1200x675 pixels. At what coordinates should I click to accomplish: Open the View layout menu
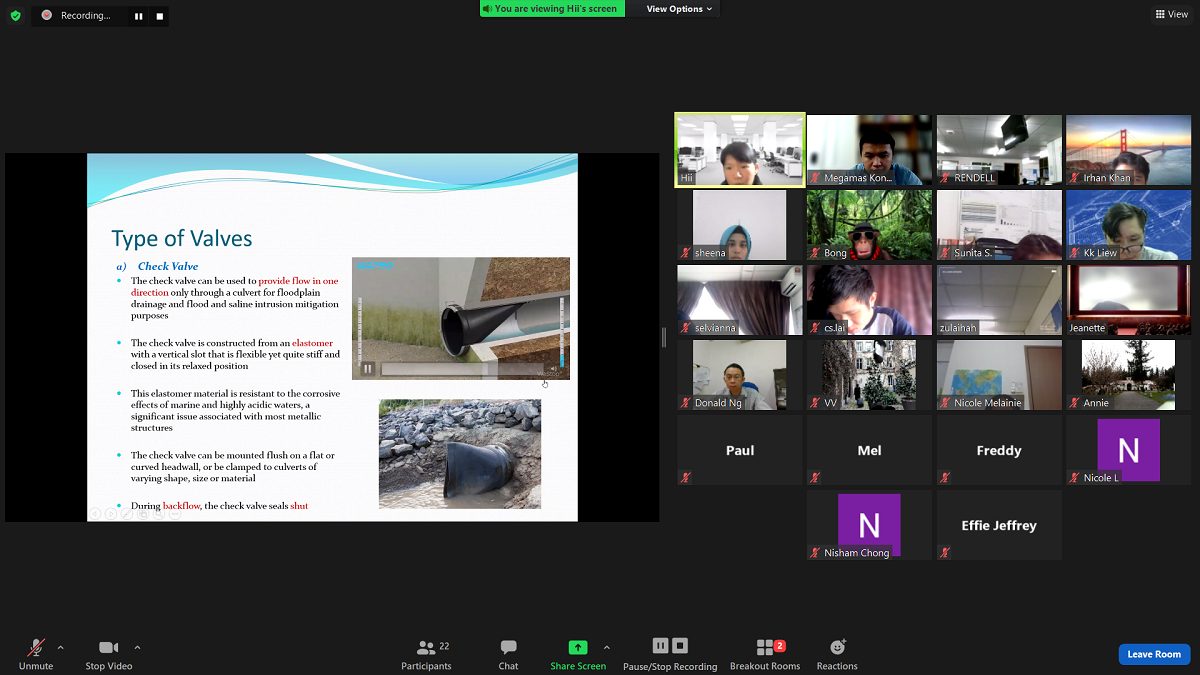1172,14
